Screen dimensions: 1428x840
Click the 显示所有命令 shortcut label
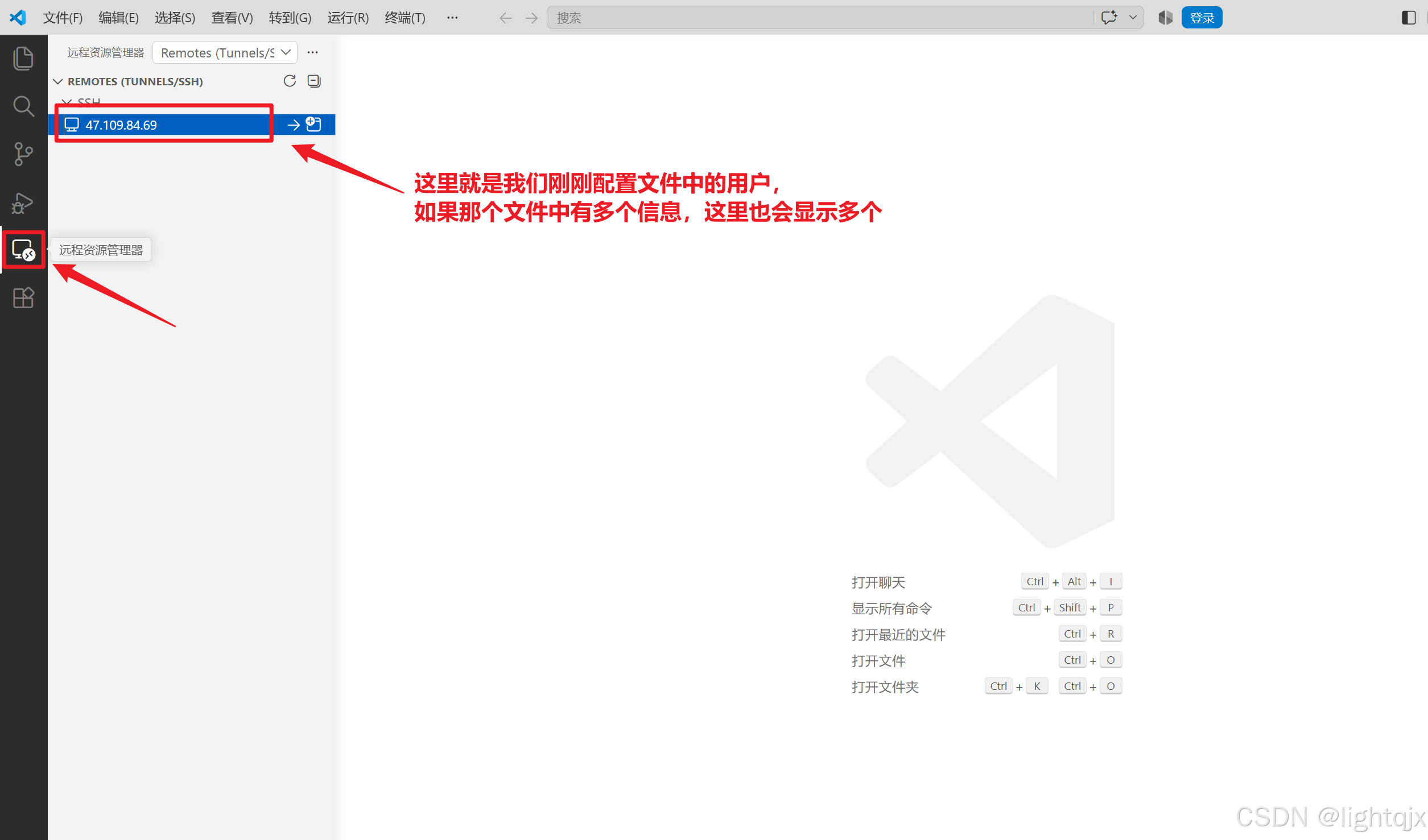click(892, 609)
